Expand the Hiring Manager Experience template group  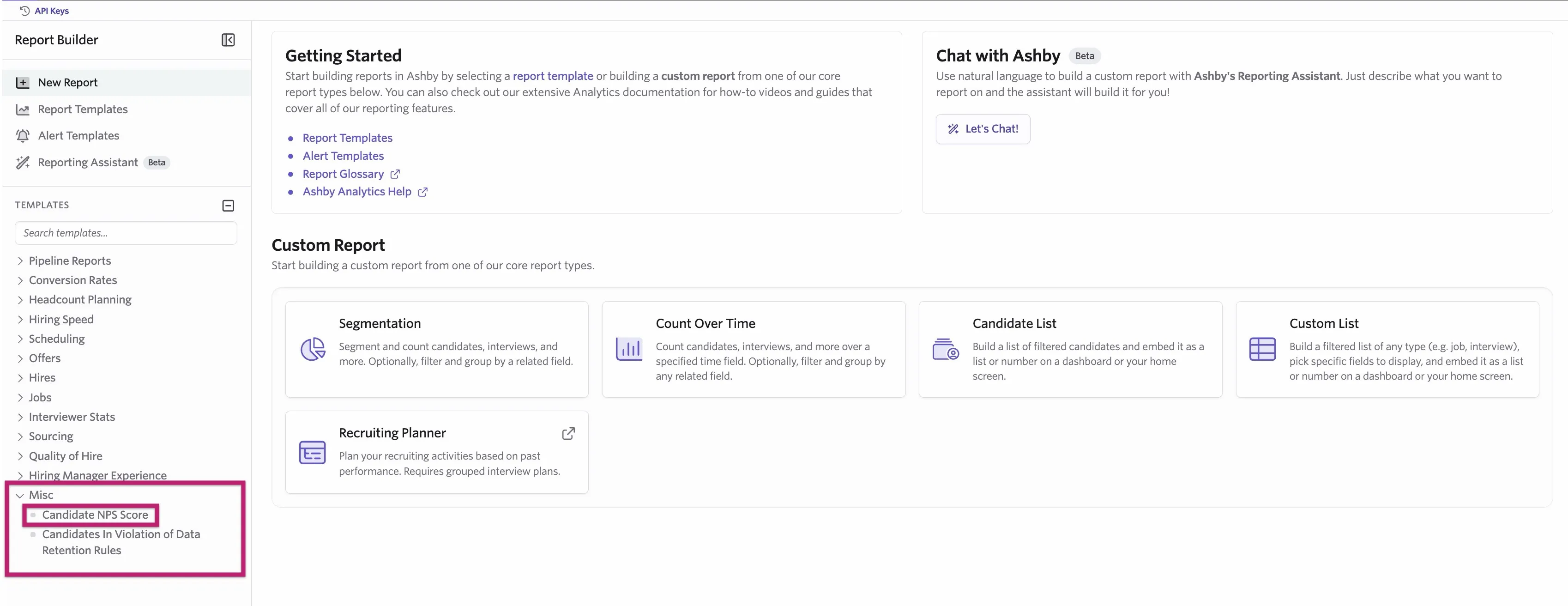pos(20,476)
